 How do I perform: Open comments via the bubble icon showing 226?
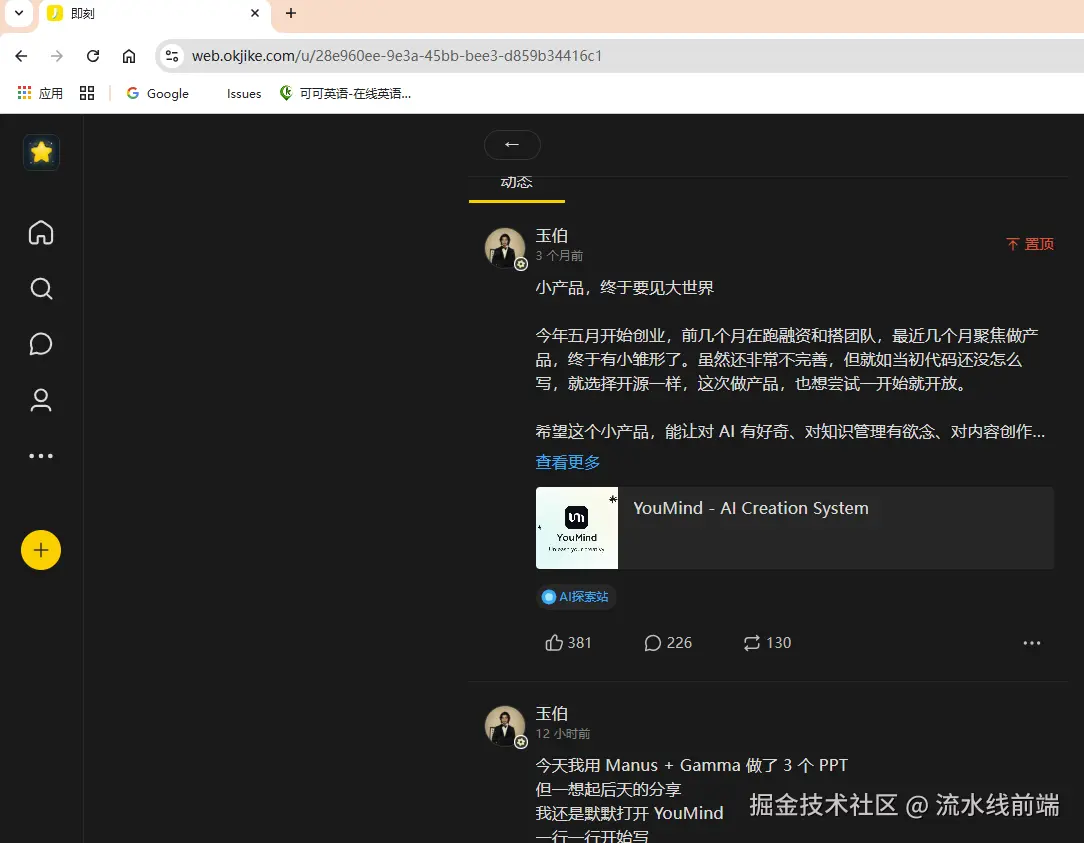point(667,643)
